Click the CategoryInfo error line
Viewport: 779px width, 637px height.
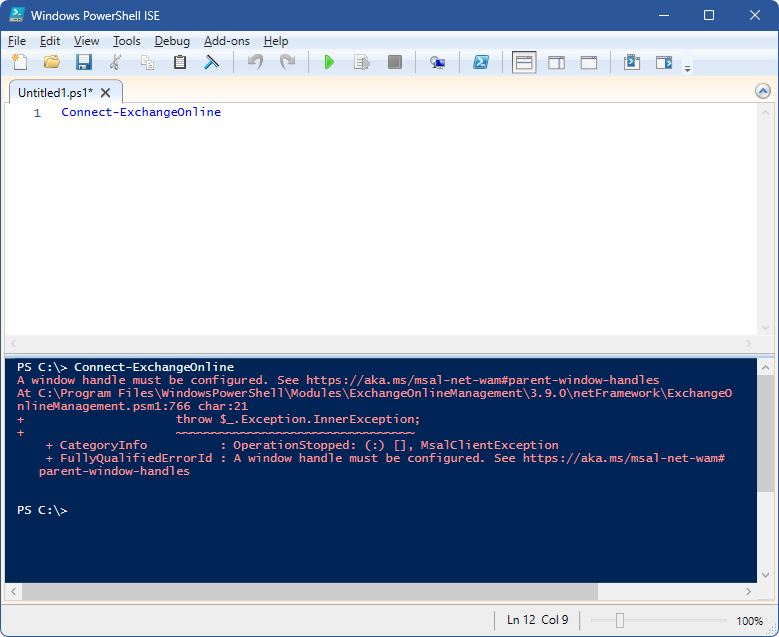pyautogui.click(x=302, y=445)
